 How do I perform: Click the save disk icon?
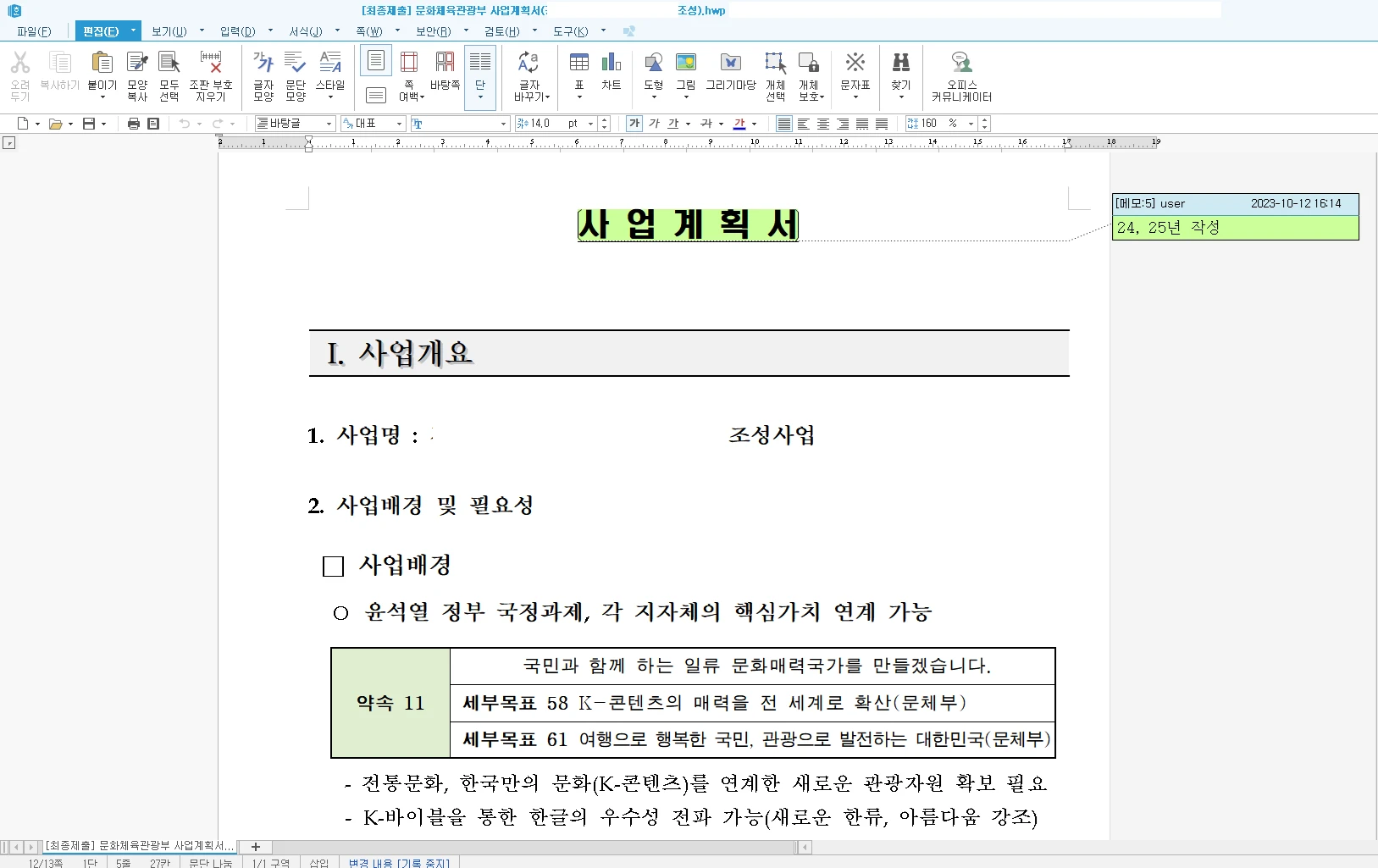coord(89,124)
